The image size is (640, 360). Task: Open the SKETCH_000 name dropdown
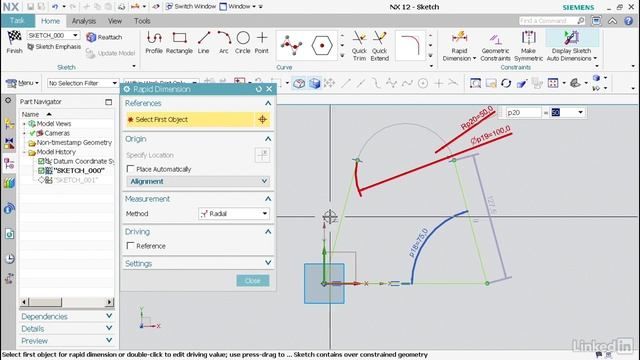76,36
